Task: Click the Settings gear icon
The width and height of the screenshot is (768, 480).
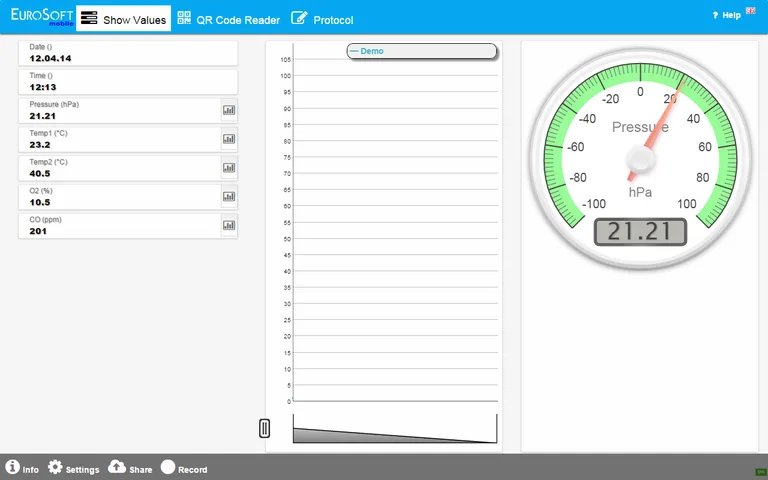Action: (55, 467)
